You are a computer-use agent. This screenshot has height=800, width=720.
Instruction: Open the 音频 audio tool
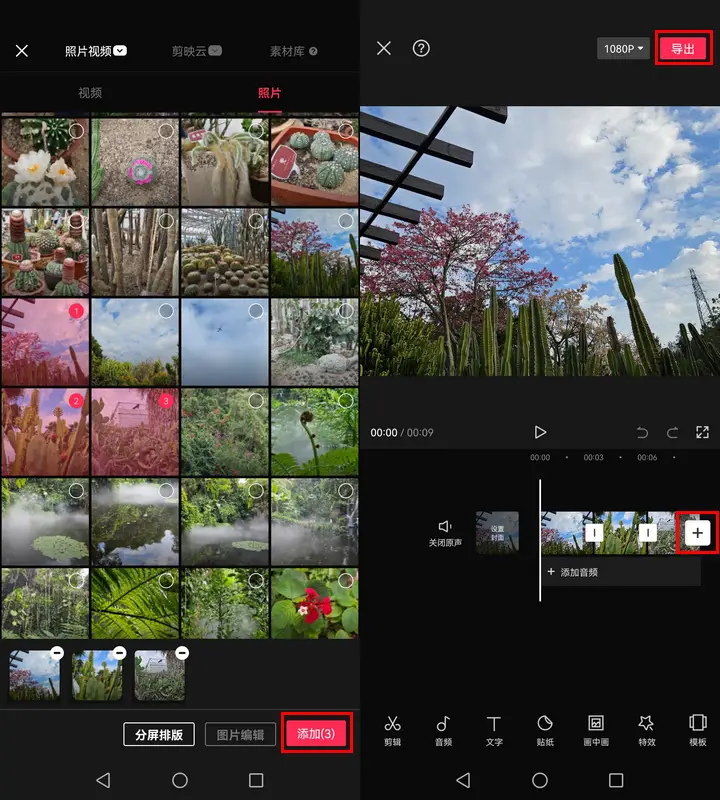[x=443, y=729]
